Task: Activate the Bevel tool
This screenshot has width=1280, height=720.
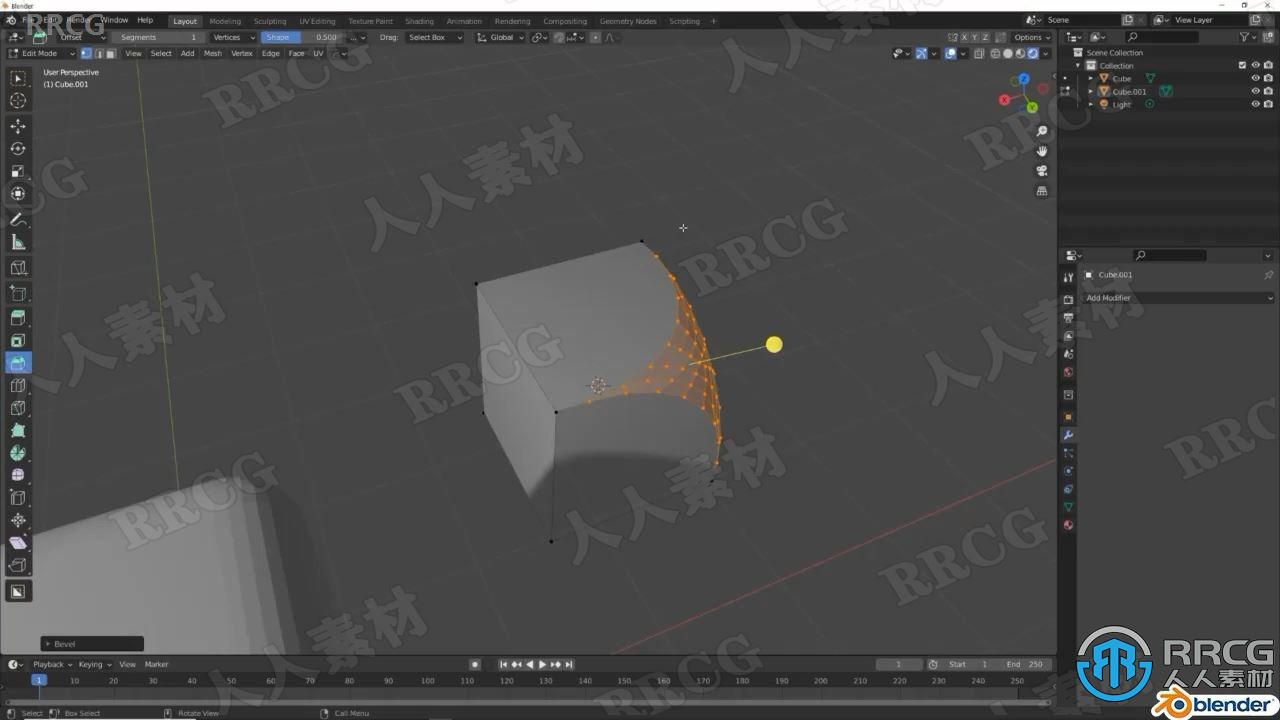Action: click(18, 363)
